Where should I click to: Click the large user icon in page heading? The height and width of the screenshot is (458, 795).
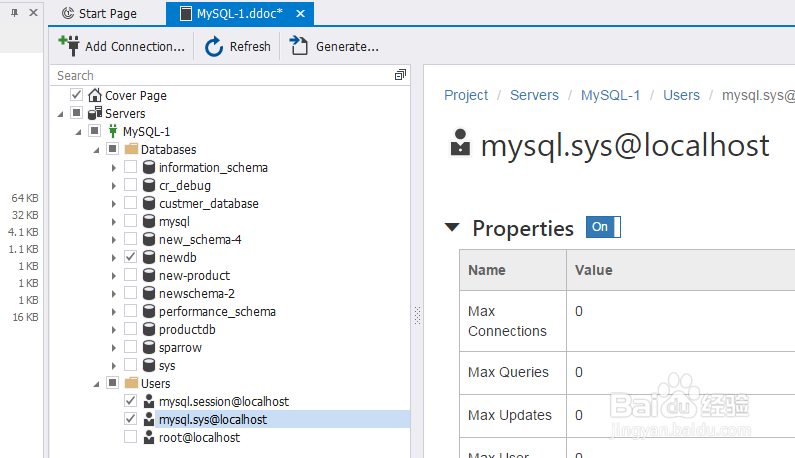[x=460, y=142]
